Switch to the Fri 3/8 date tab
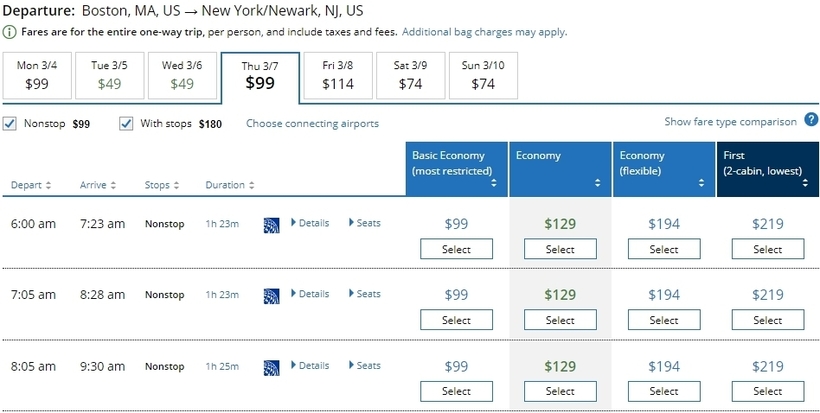 click(x=338, y=75)
